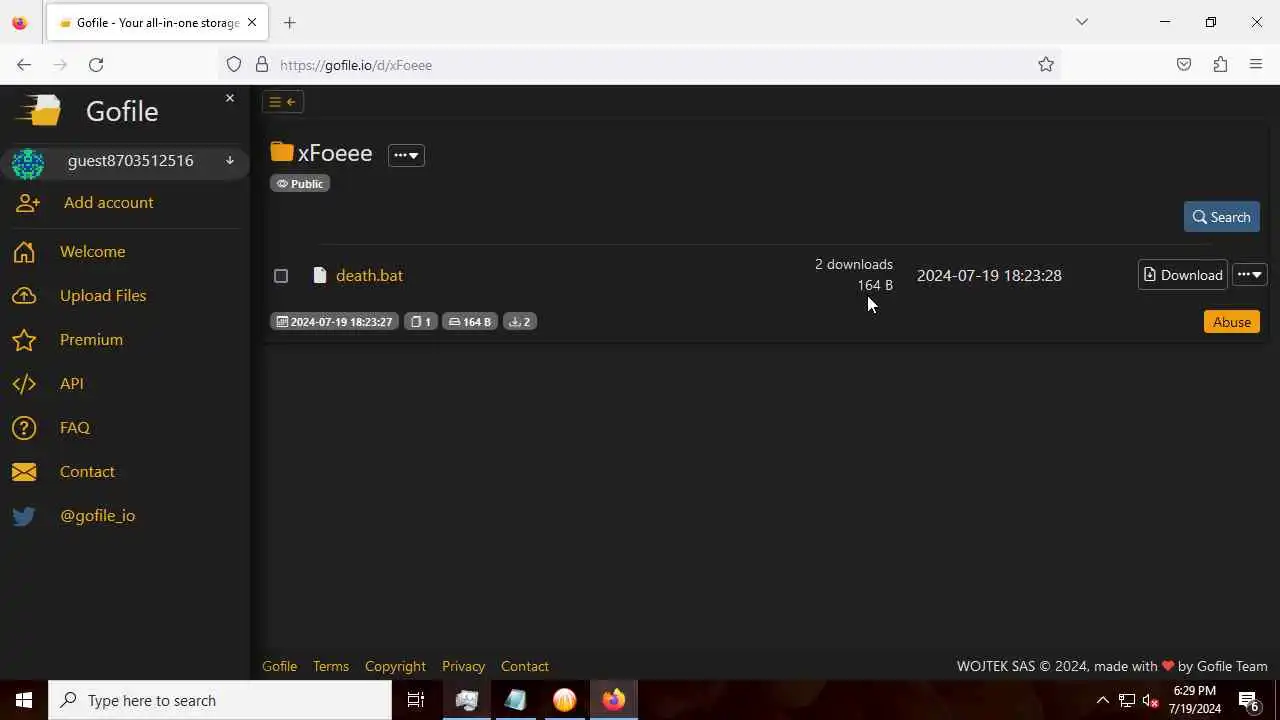
Task: Expand the xFoeee folder options dropdown
Action: pyautogui.click(x=406, y=155)
